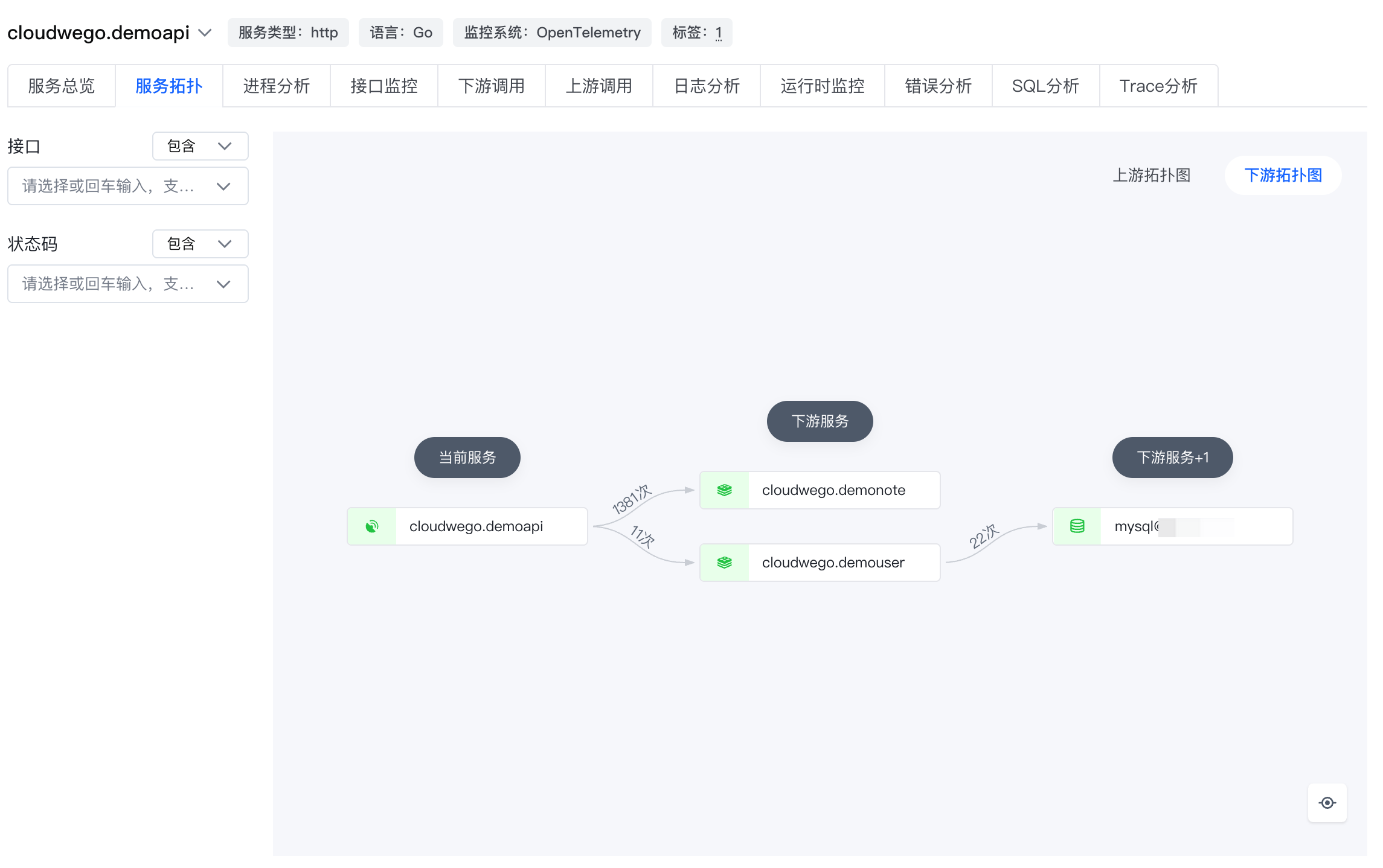Click the mysql database node icon
The image size is (1383, 868).
click(1077, 526)
